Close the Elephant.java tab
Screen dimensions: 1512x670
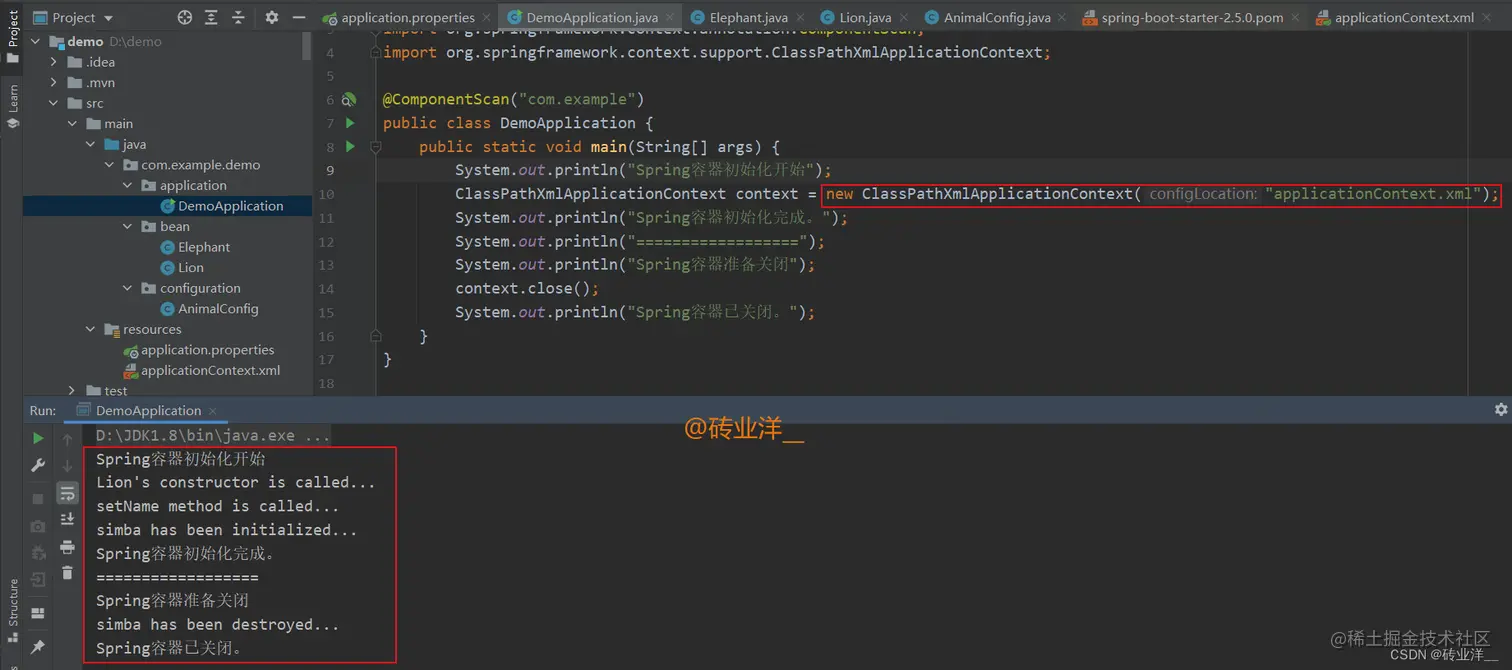tap(799, 18)
